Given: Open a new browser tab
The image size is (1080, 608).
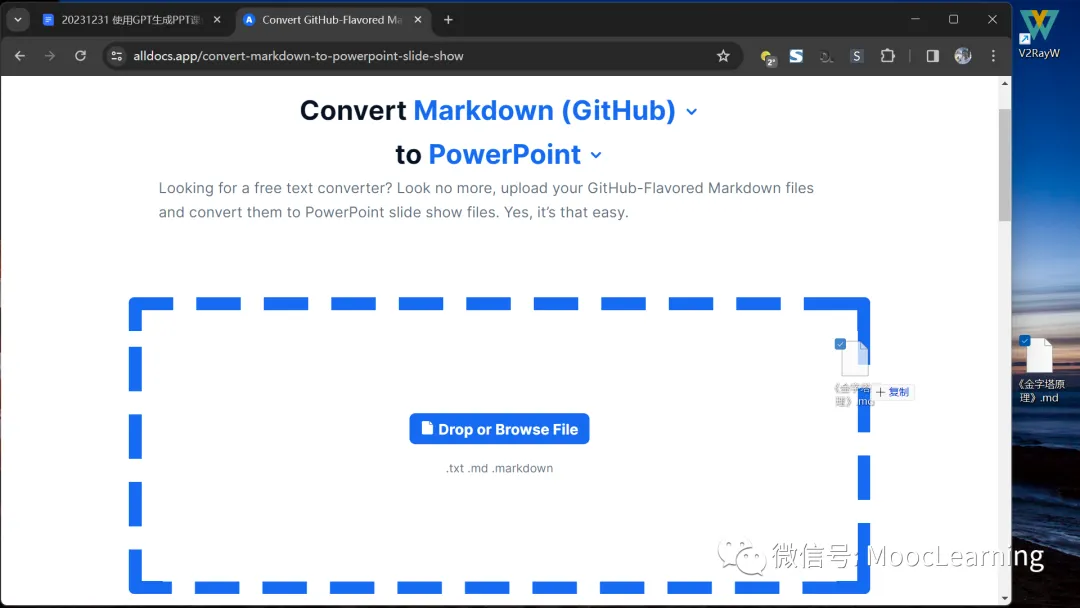Looking at the screenshot, I should [448, 20].
